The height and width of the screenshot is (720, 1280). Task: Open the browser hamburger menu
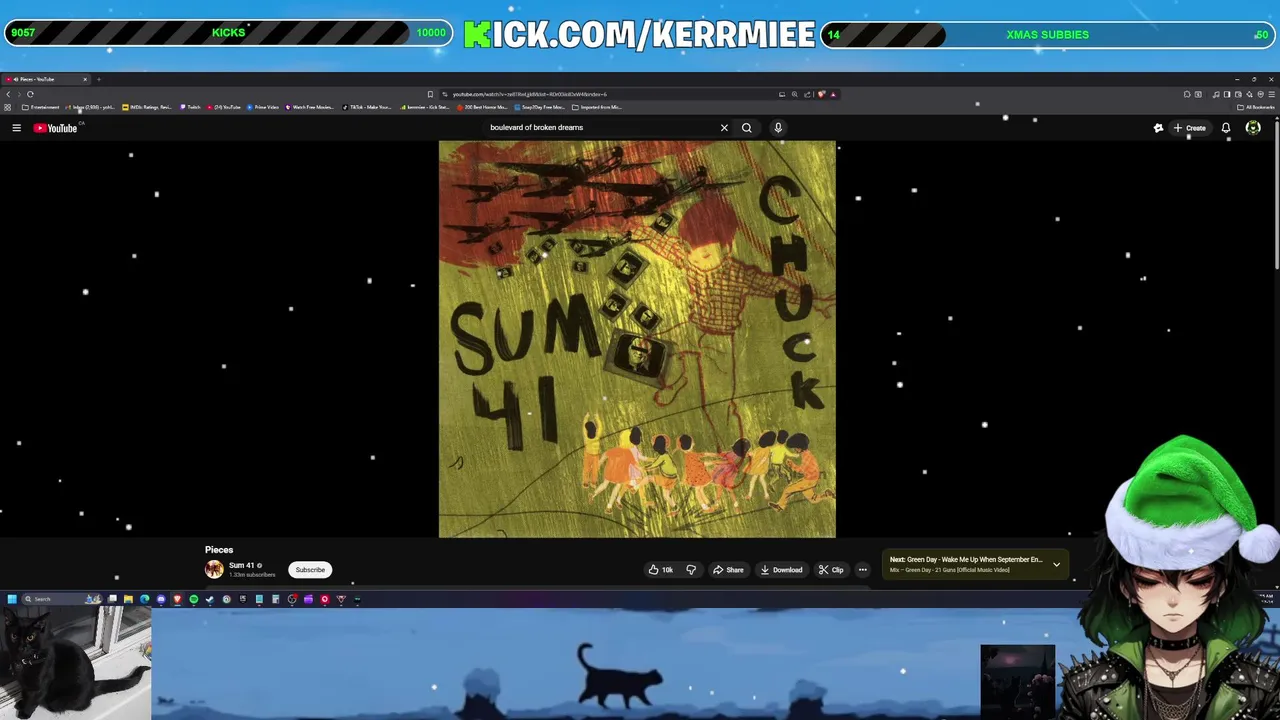pos(1272,94)
